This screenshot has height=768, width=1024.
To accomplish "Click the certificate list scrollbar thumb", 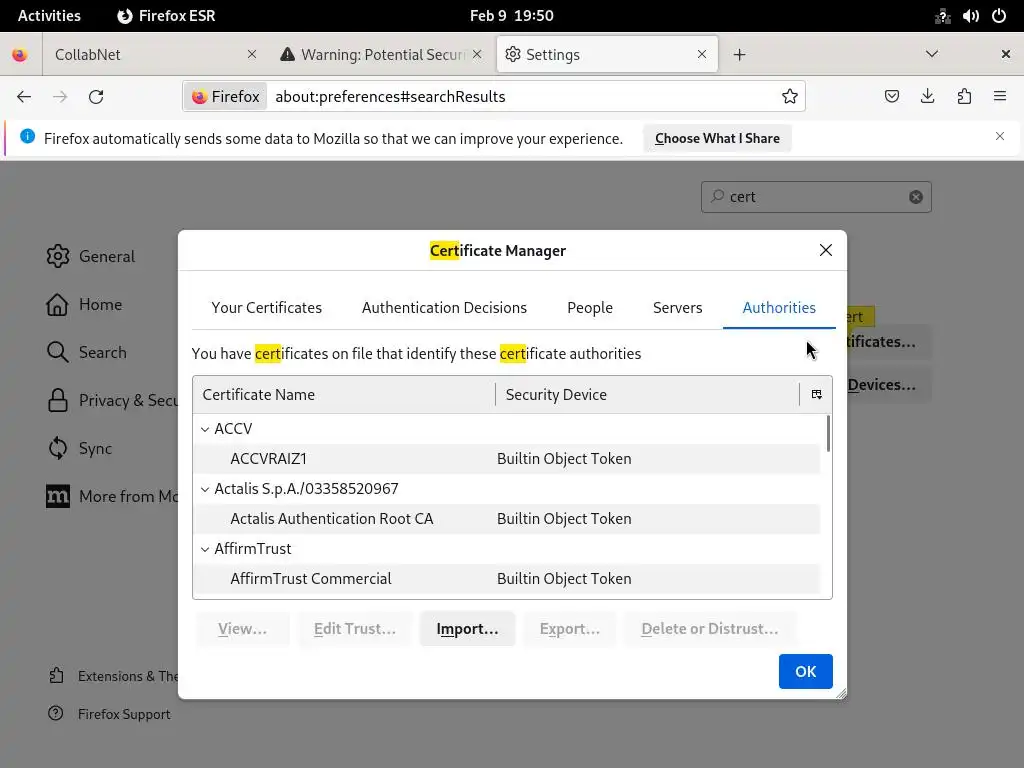I will (x=828, y=434).
